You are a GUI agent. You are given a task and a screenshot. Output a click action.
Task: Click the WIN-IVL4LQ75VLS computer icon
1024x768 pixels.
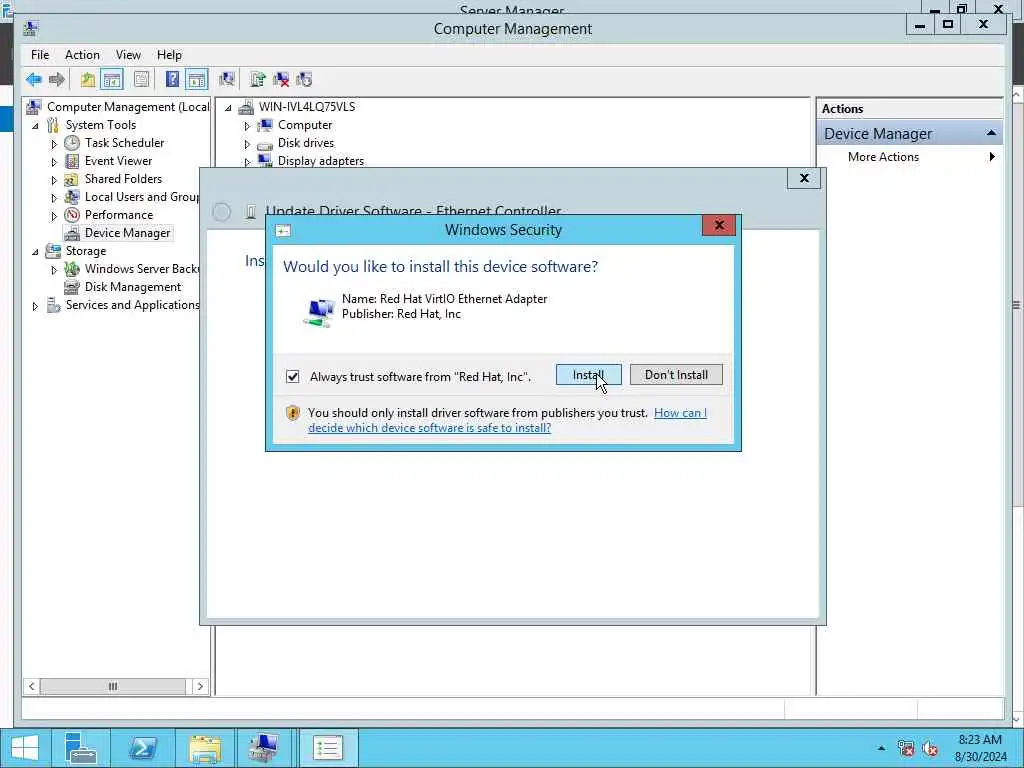[x=246, y=106]
